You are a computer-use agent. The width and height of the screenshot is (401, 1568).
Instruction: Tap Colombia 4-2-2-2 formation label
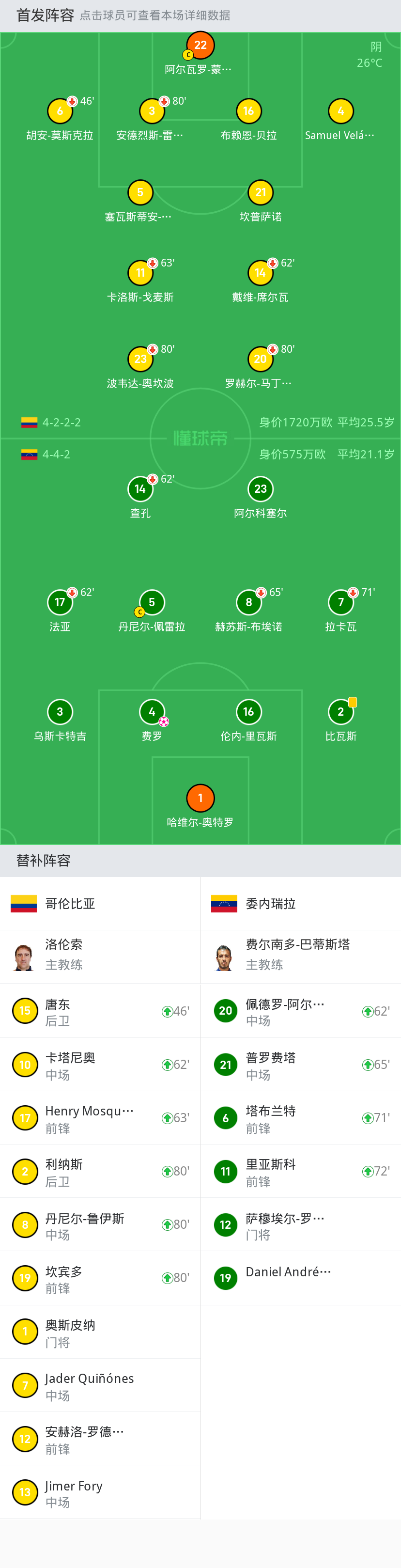coord(61,423)
